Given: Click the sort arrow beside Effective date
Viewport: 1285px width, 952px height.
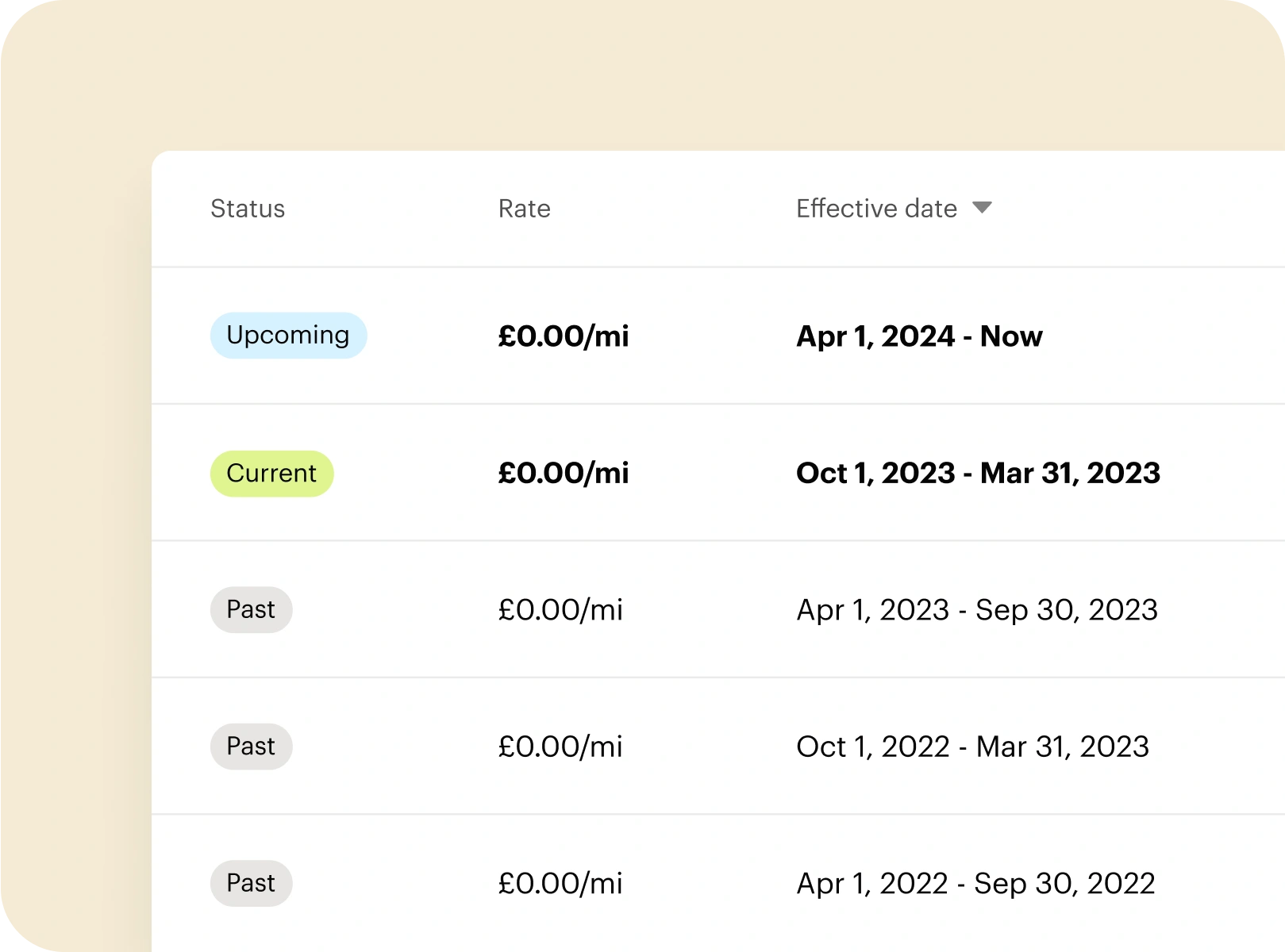Looking at the screenshot, I should [x=982, y=208].
